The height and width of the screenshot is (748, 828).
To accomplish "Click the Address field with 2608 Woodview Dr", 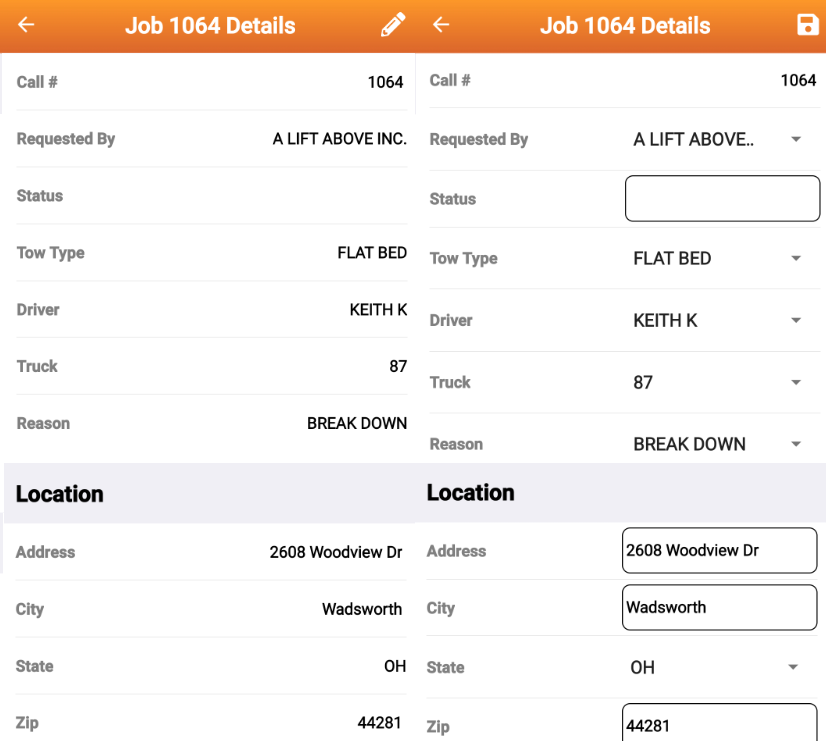I will pyautogui.click(x=719, y=551).
